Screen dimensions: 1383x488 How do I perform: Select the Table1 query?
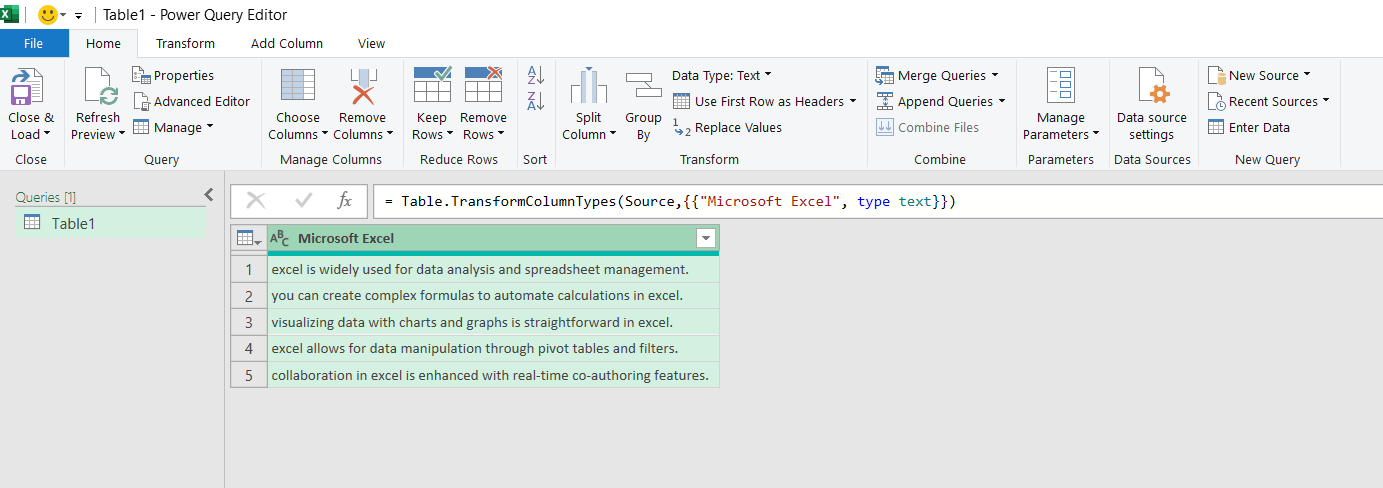point(111,223)
